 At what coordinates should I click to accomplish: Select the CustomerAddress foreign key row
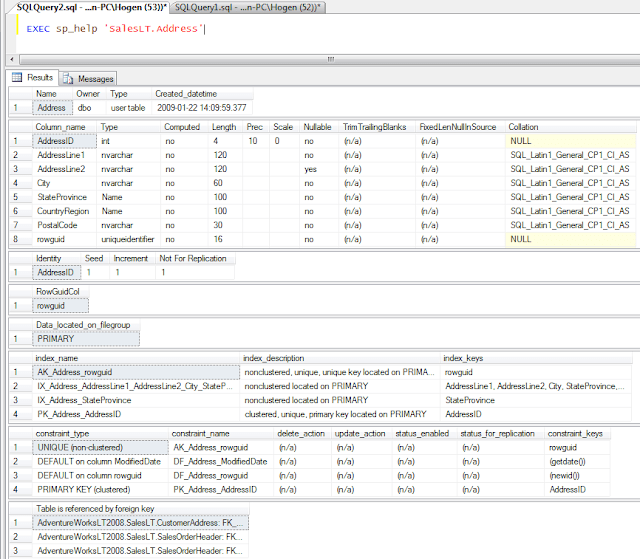tap(141, 523)
